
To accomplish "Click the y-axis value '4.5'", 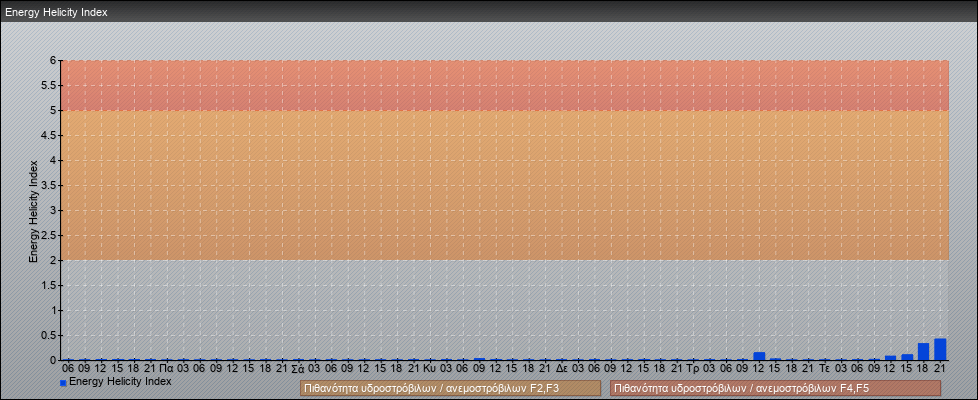I will tap(49, 135).
